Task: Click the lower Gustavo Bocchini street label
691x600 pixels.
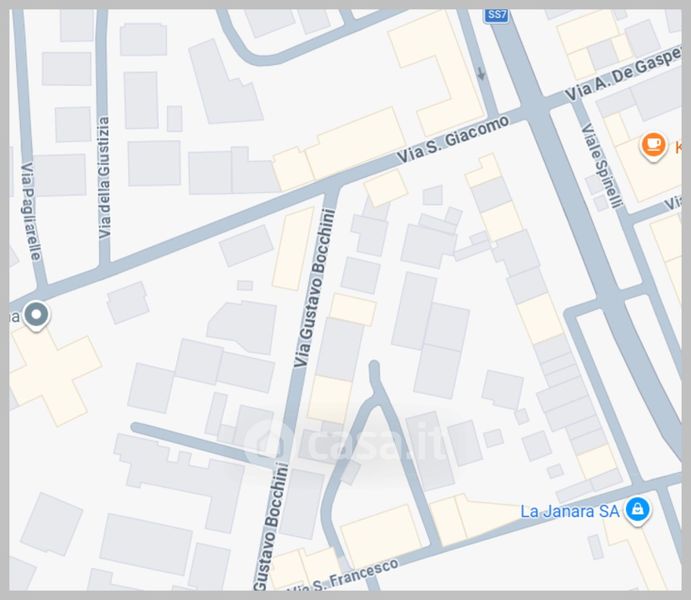Action: pos(270,526)
